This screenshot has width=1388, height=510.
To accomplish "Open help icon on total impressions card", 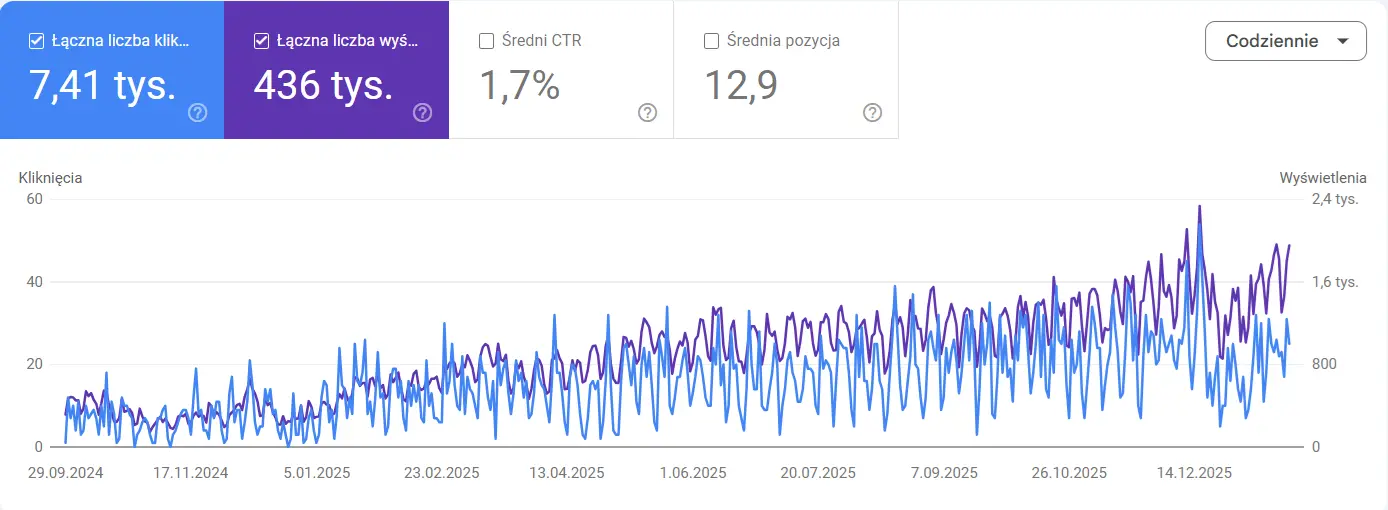I will pos(423,112).
